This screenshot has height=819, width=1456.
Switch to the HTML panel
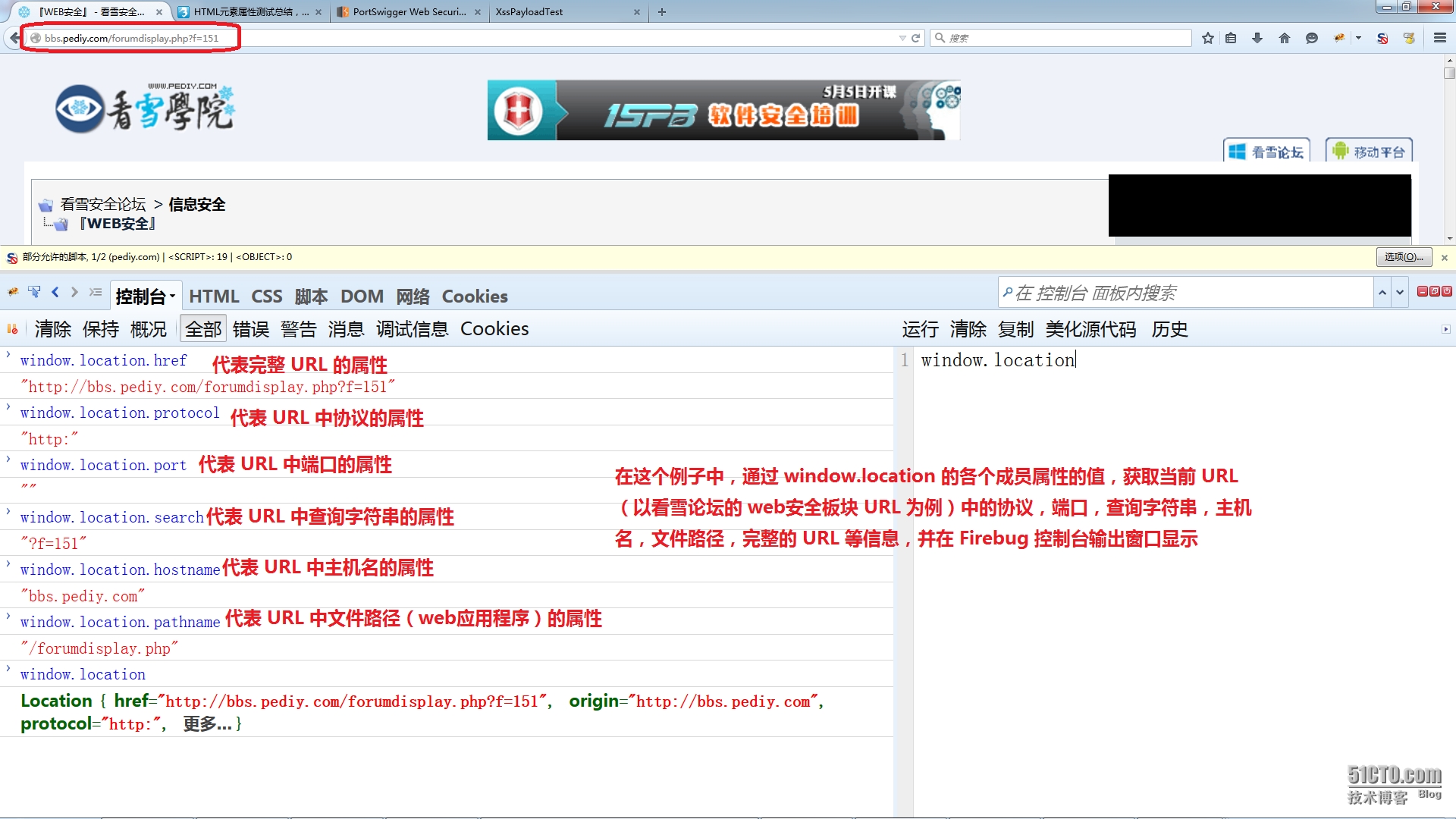point(214,297)
